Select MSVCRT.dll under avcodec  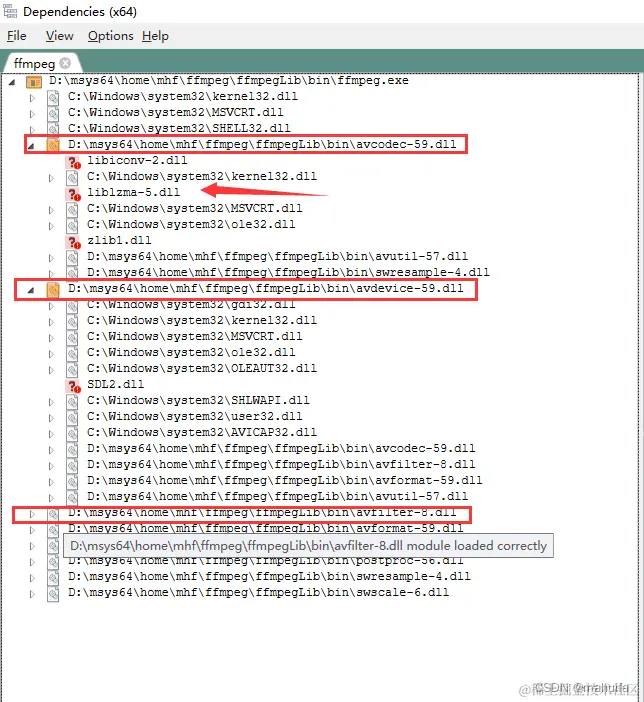[x=194, y=209]
